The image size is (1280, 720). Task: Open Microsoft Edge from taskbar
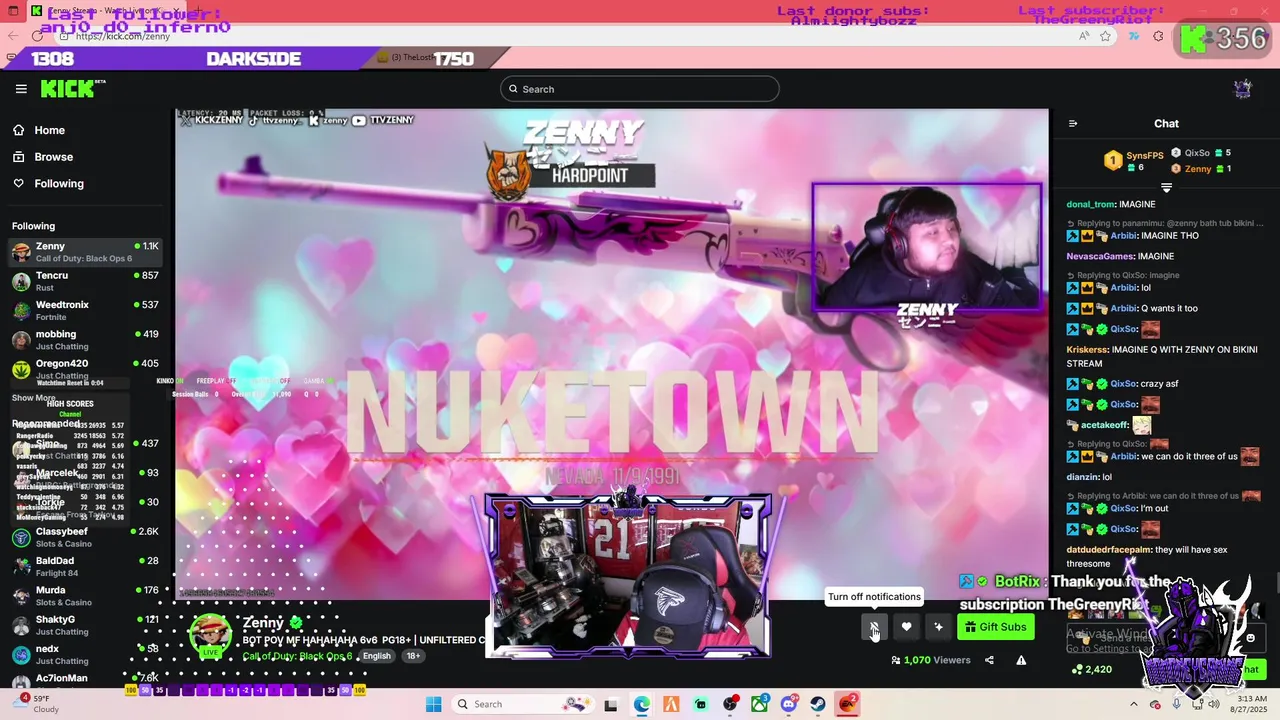coord(641,704)
